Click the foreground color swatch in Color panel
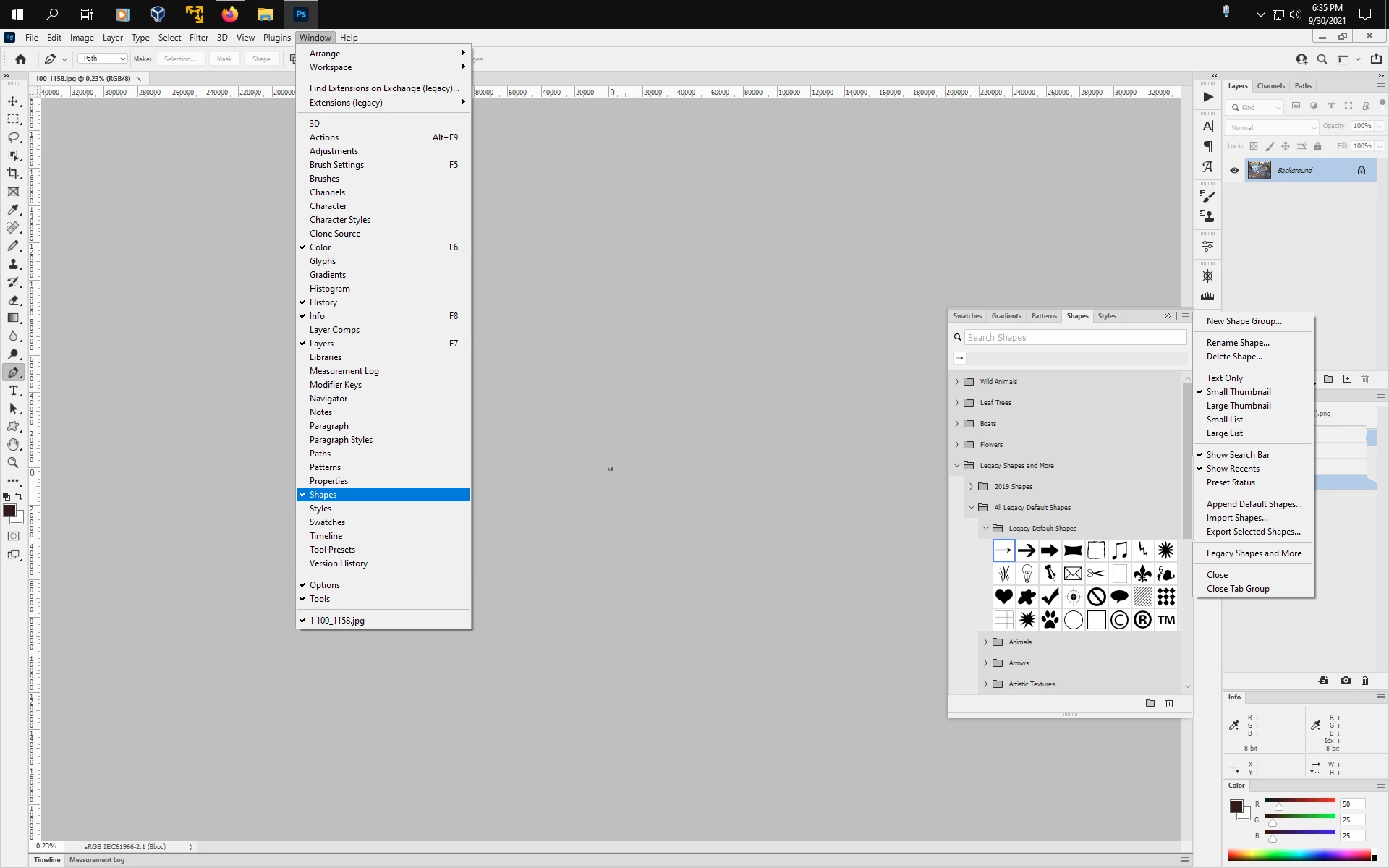Viewport: 1389px width, 868px height. click(x=1236, y=806)
